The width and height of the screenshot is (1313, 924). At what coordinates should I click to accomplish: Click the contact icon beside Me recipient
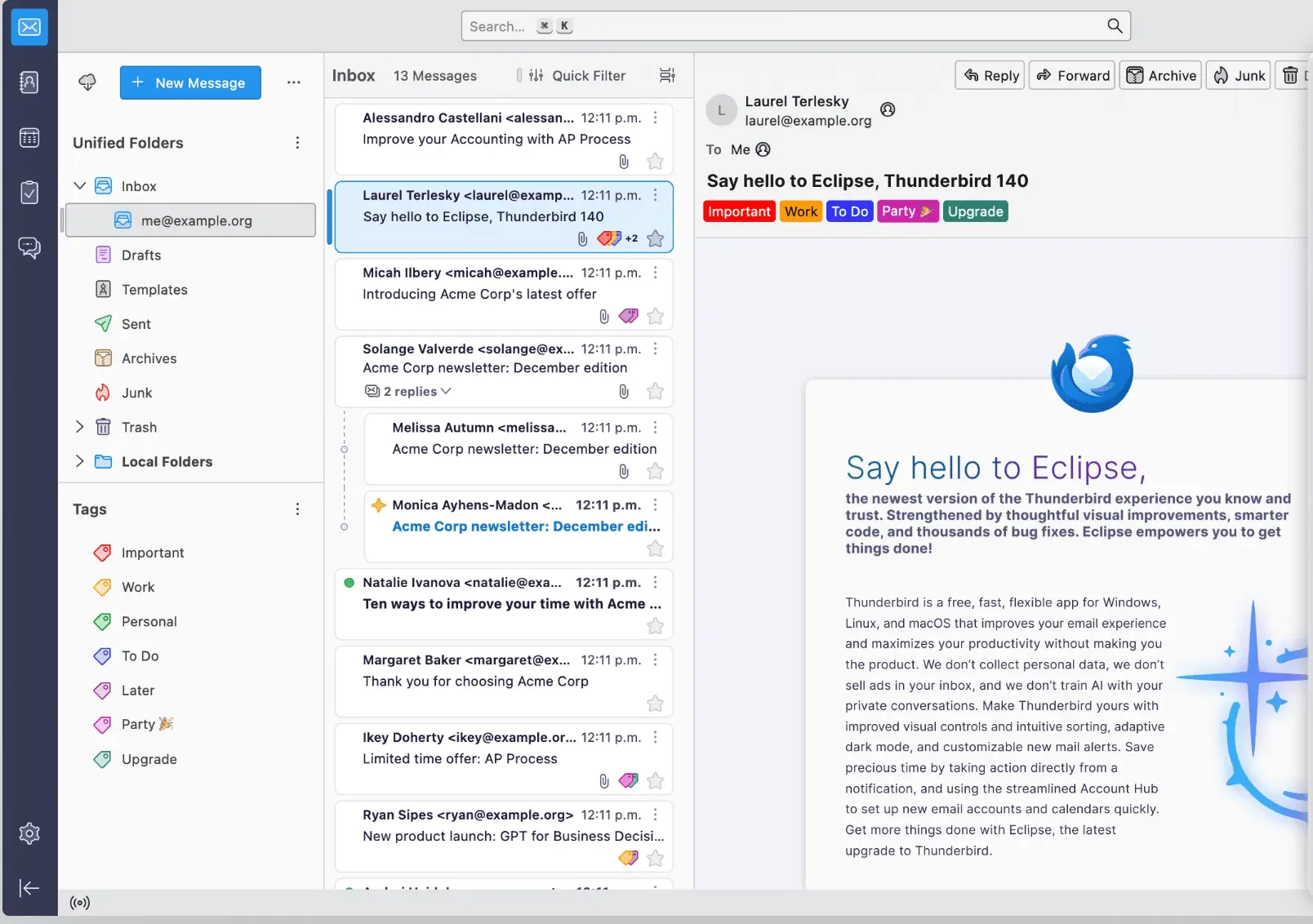coord(763,149)
